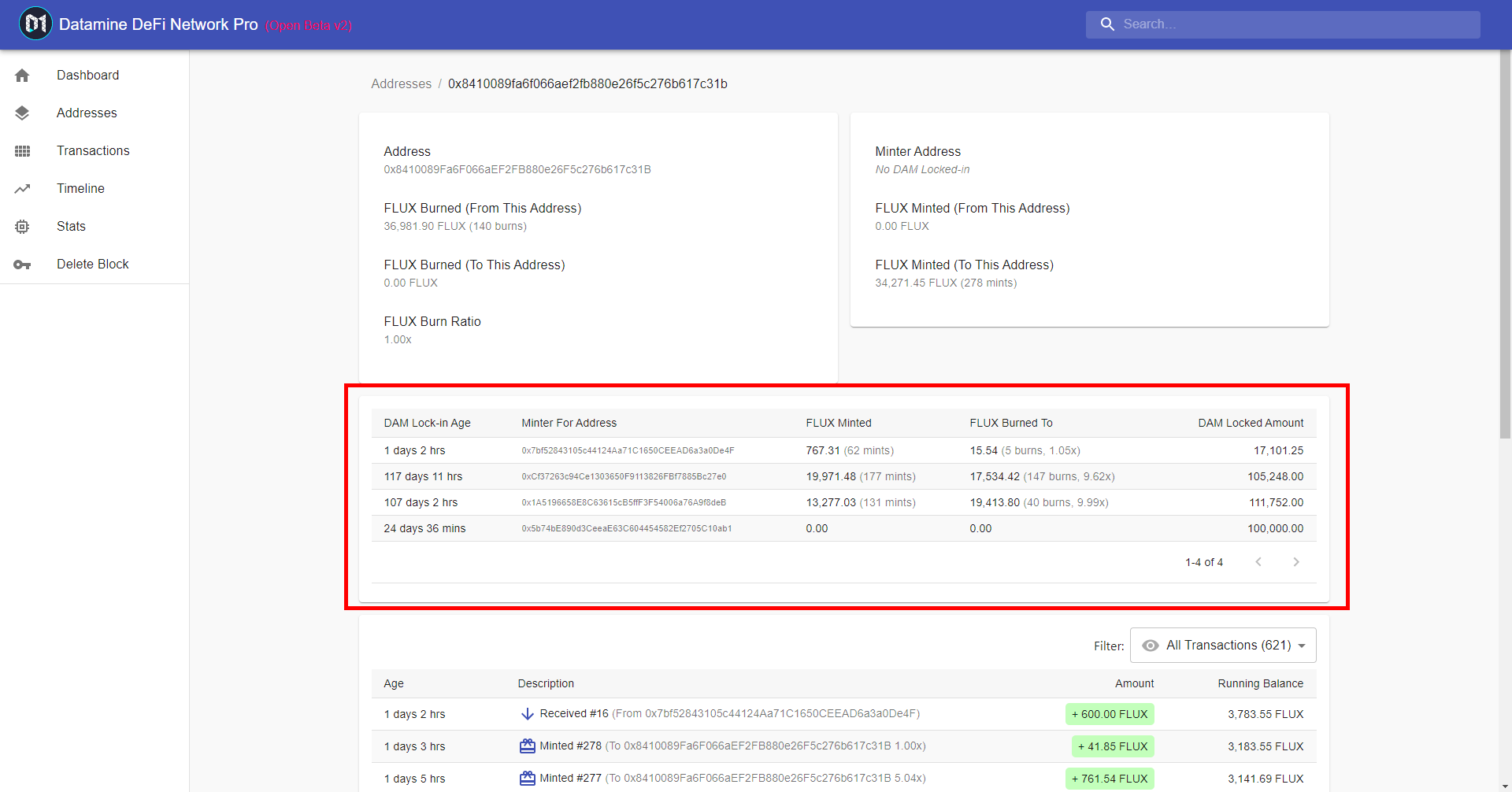Click the '107 days 2 hrs' cell
The image size is (1512, 792).
coord(421,503)
